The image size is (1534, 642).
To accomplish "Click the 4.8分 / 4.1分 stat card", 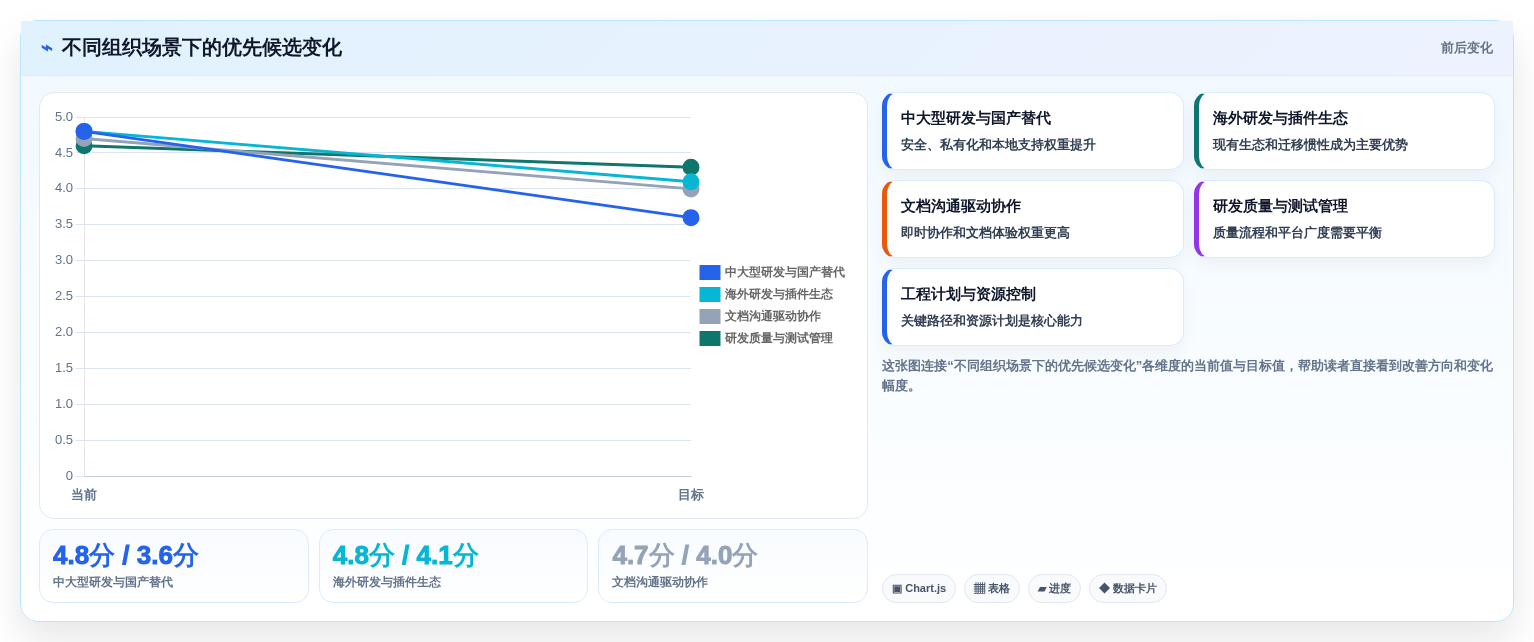I will 453,566.
